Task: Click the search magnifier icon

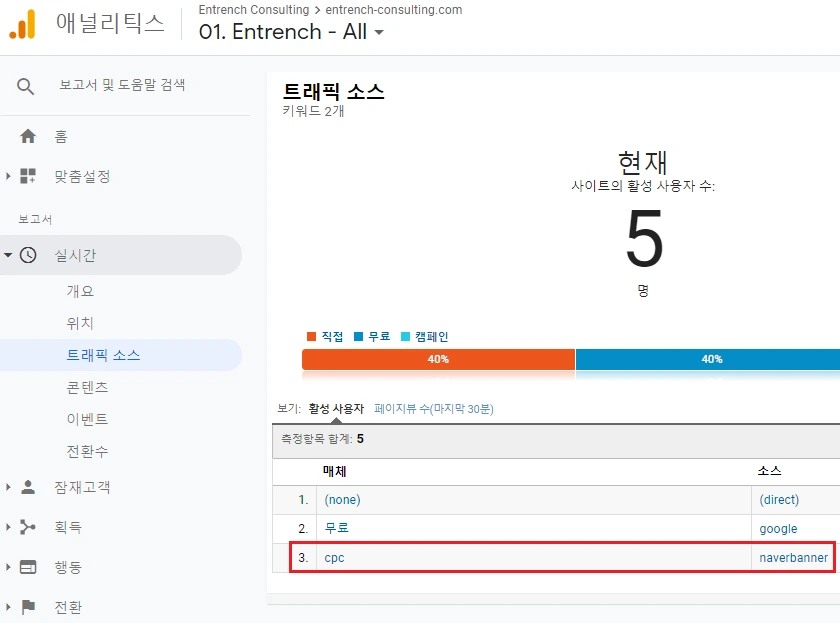Action: [x=26, y=85]
